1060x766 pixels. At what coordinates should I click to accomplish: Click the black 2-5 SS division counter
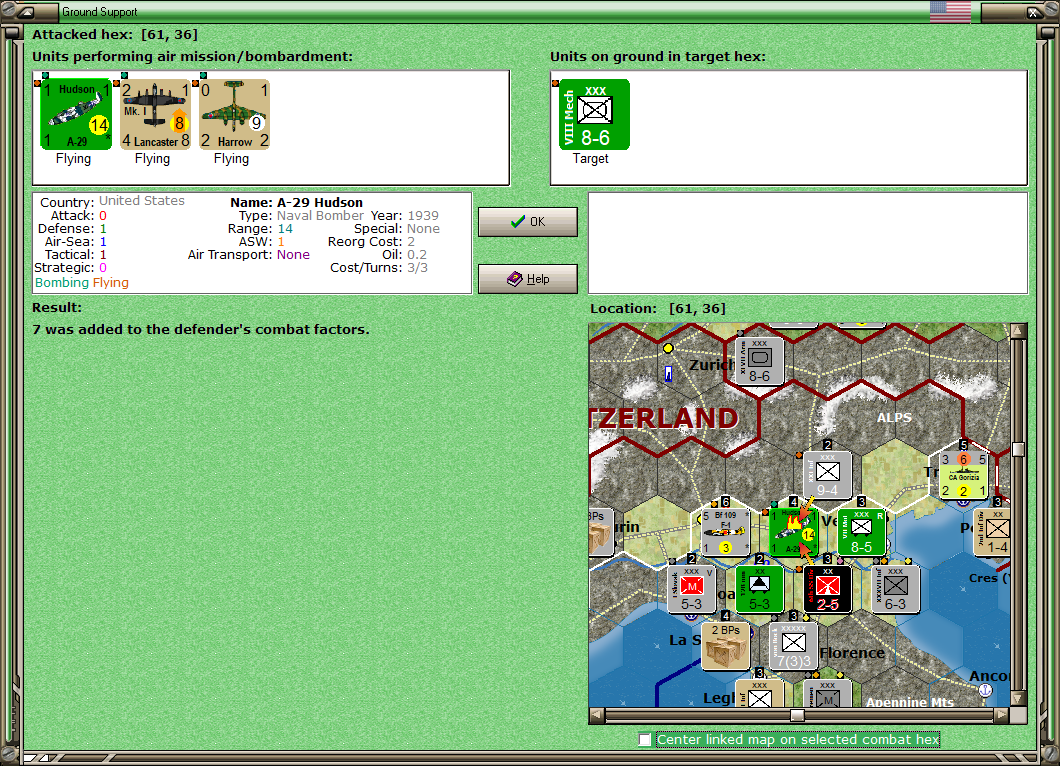pyautogui.click(x=827, y=590)
